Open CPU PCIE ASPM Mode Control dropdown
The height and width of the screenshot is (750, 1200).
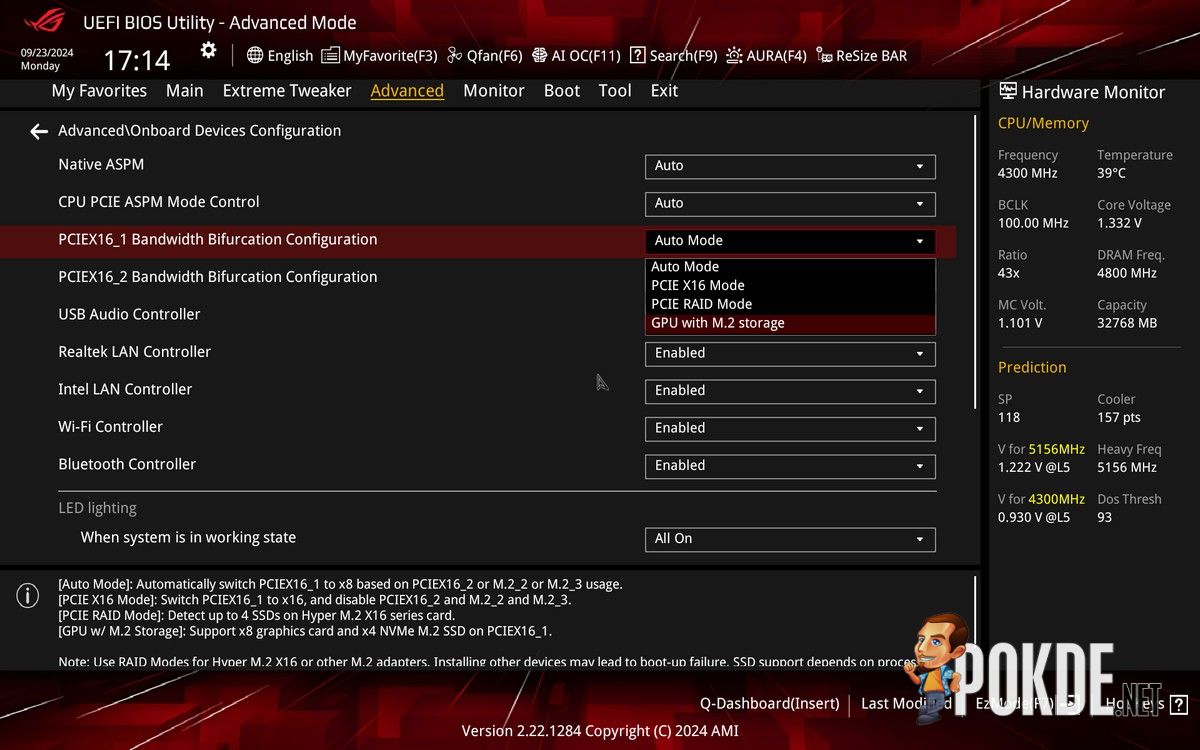click(x=790, y=204)
